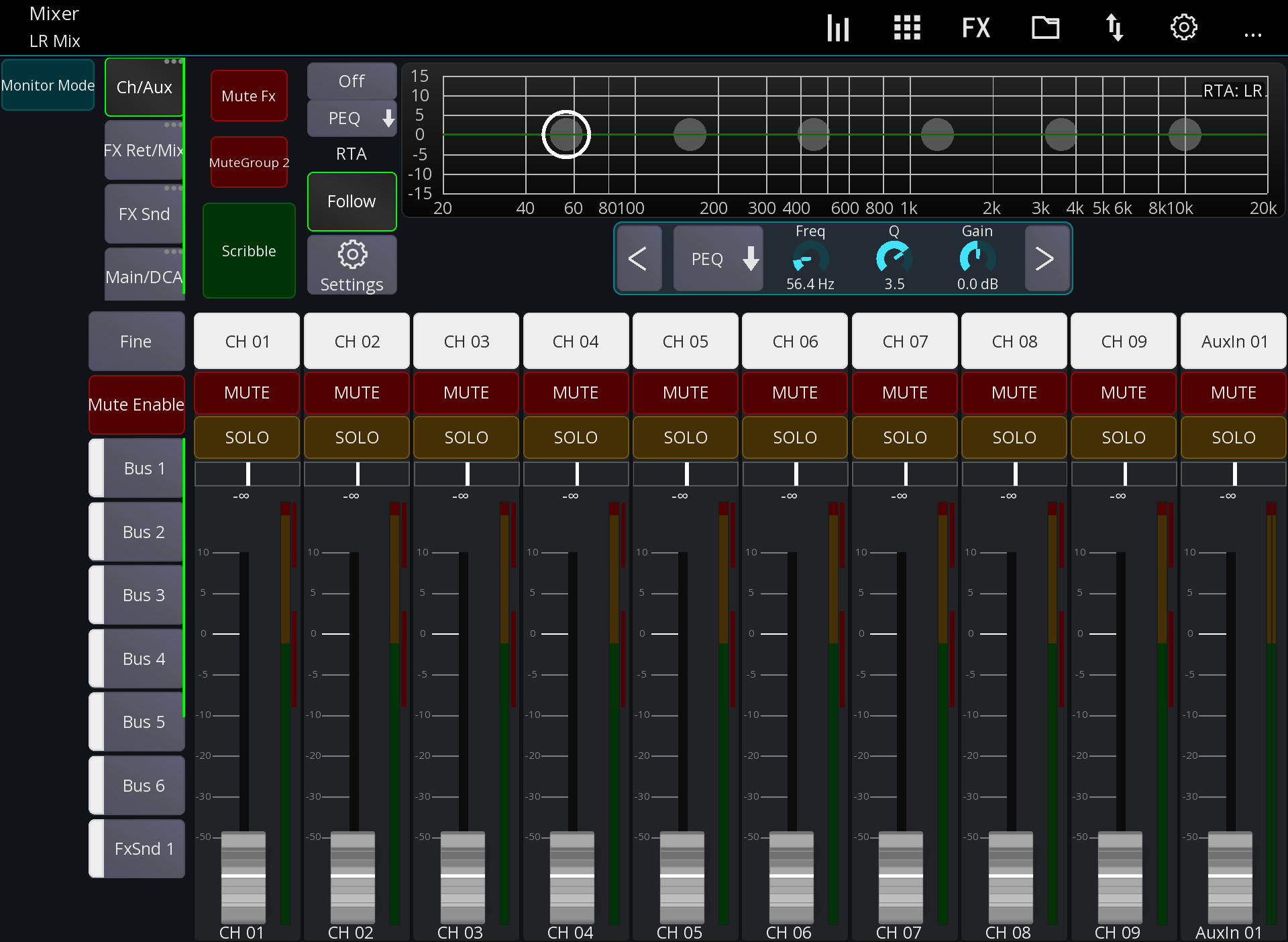Enable Follow mode for RTA

352,201
